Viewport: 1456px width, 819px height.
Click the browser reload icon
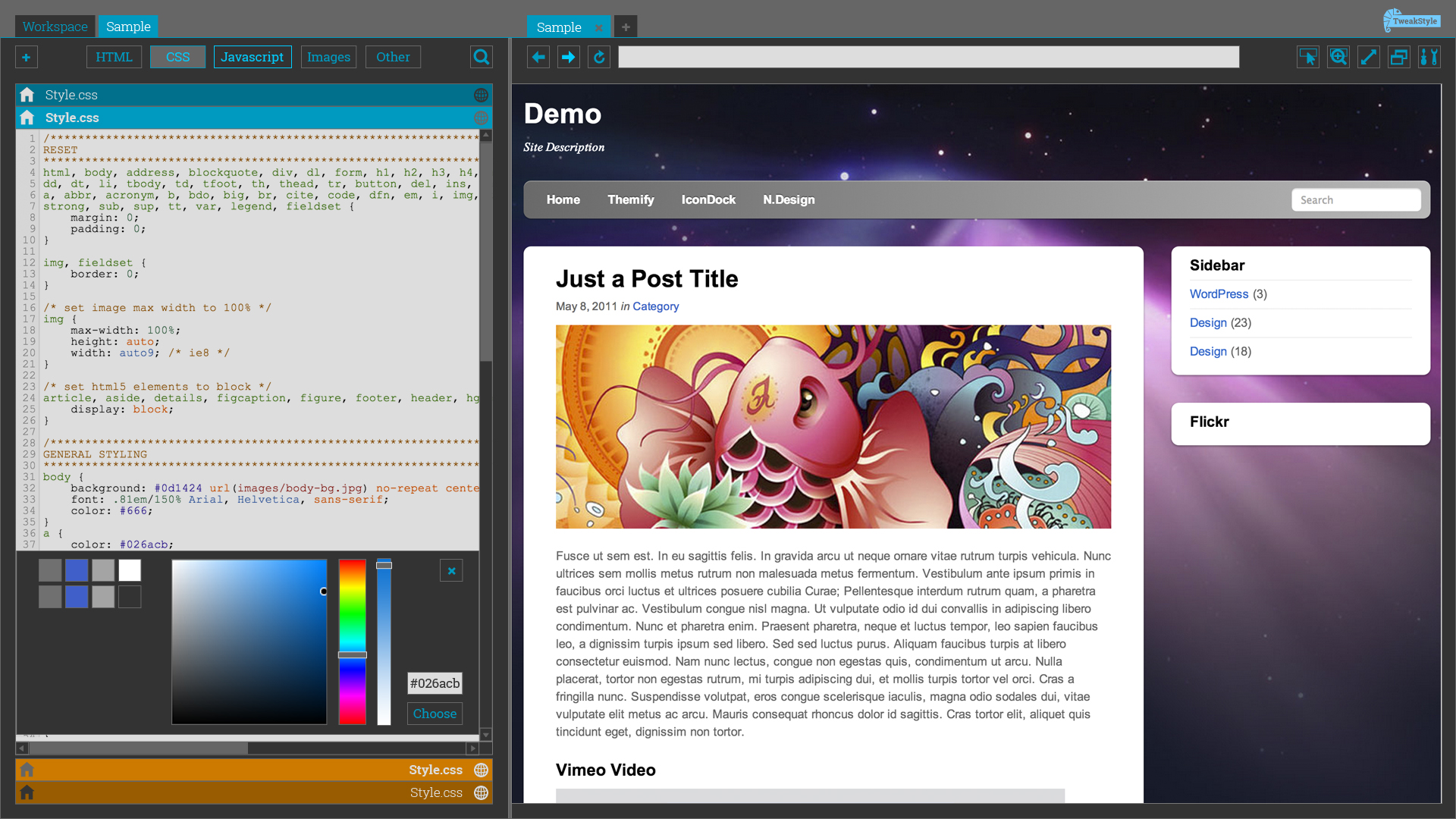(599, 57)
